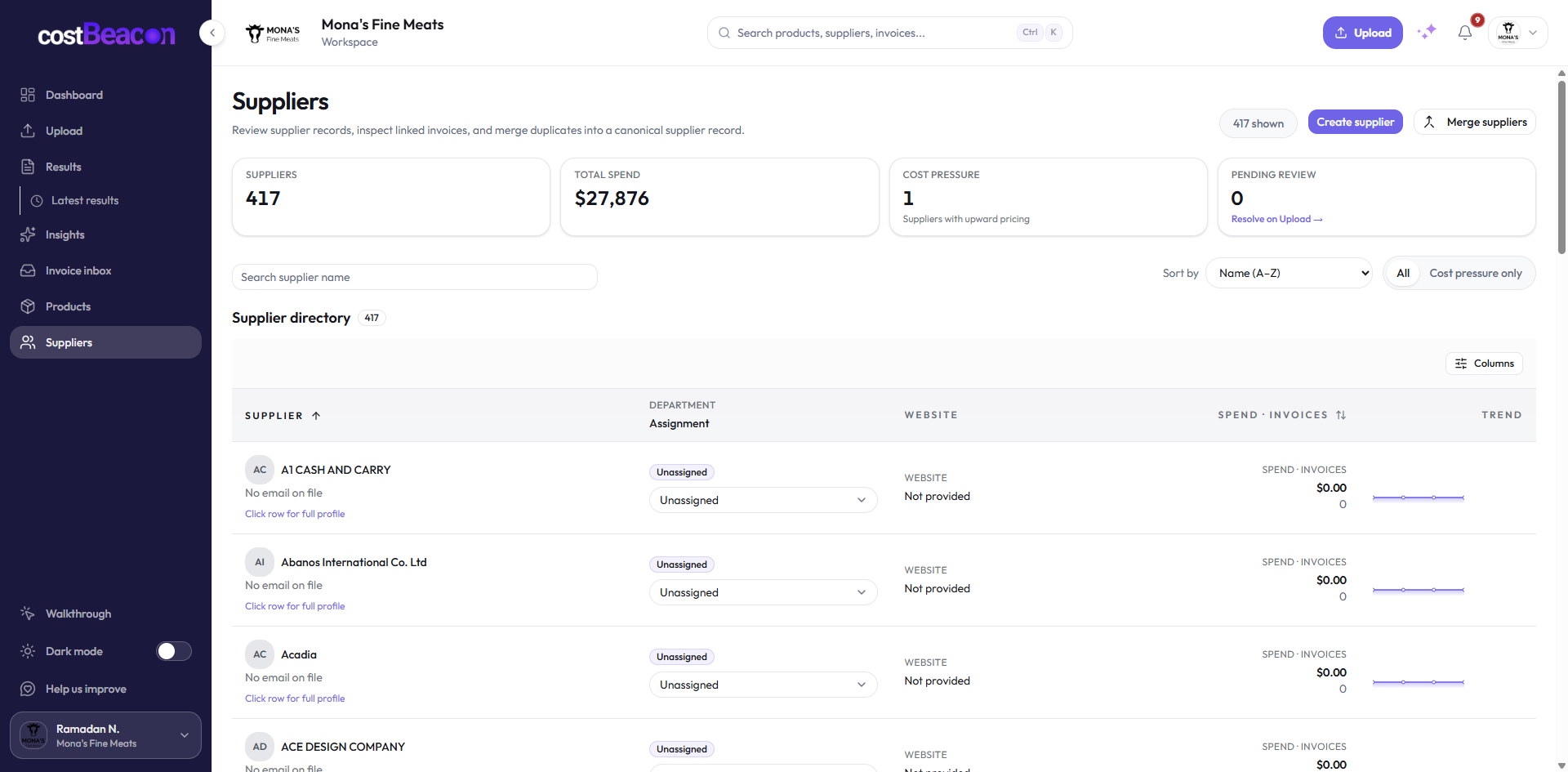This screenshot has width=1568, height=772.
Task: Click the Dark mode sun icon
Action: [28, 651]
